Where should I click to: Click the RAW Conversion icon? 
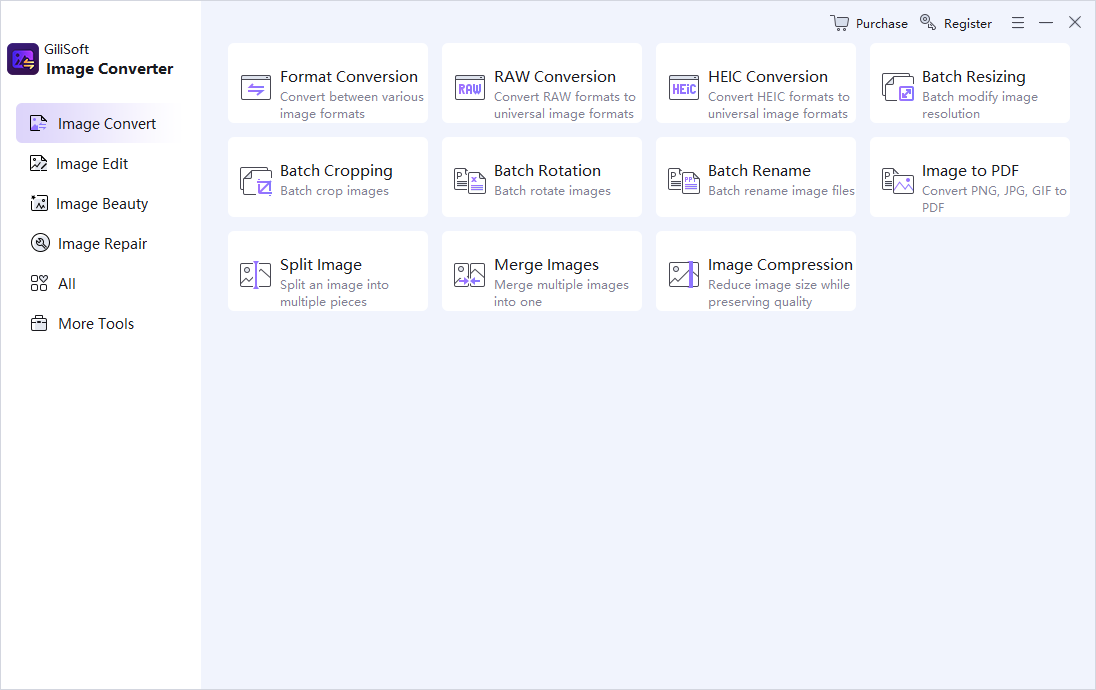pos(470,88)
